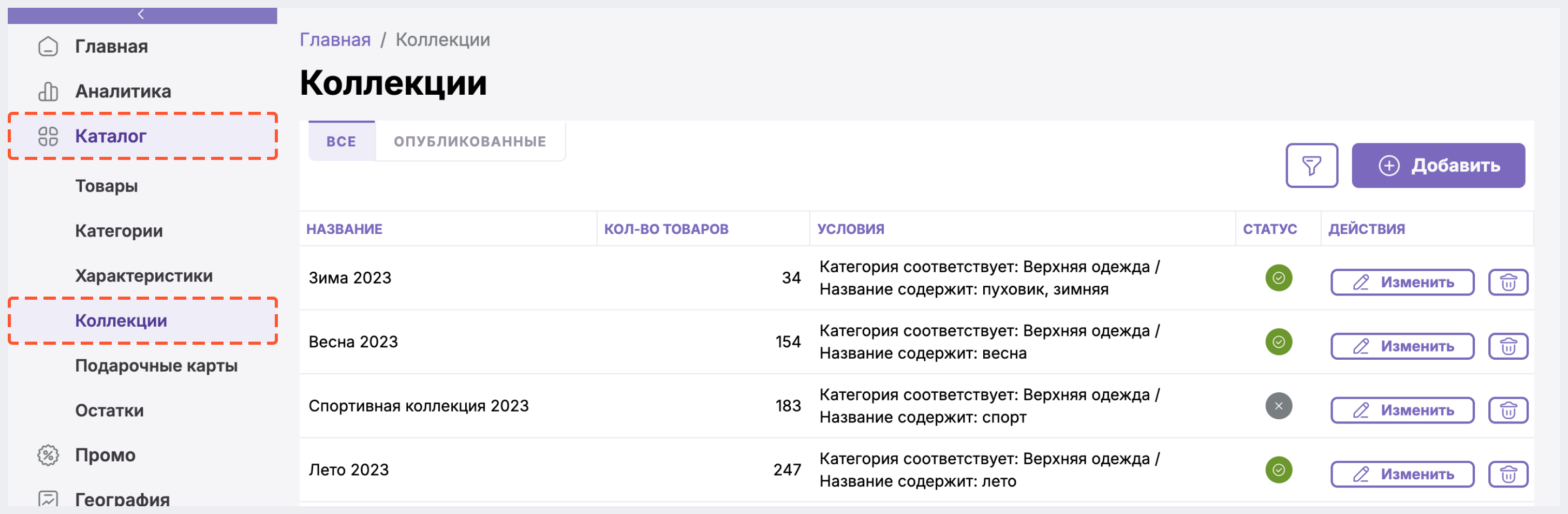1568x514 pixels.
Task: Click the product count 154
Action: (788, 342)
